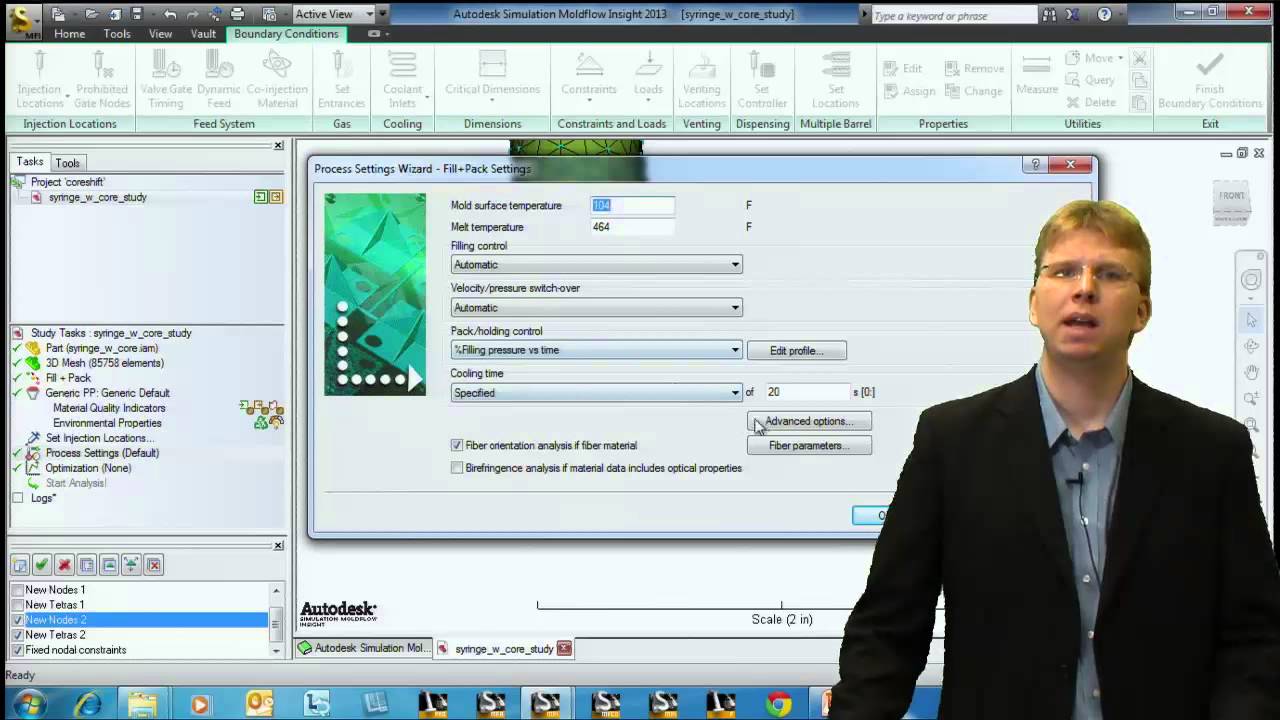The height and width of the screenshot is (720, 1280).
Task: Click the Injection Locations ribbon icon
Action: (x=39, y=66)
